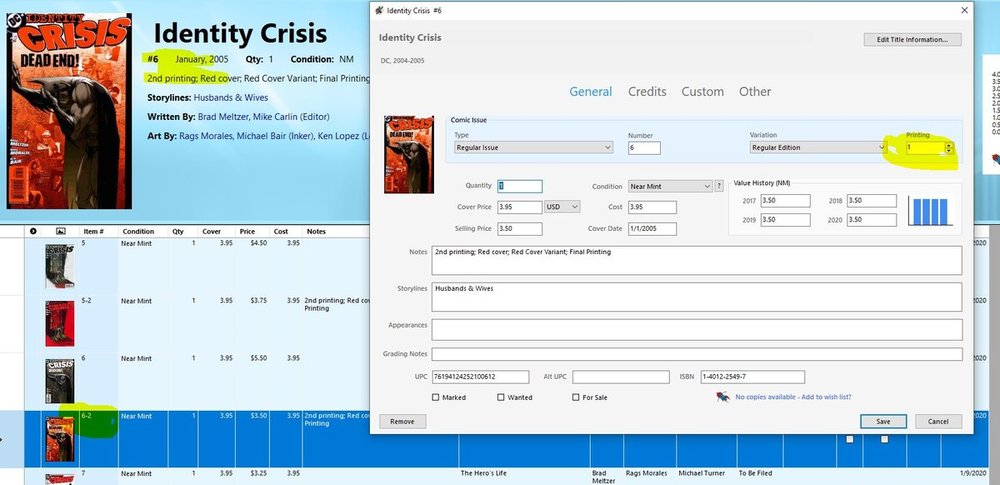
Task: Click the Remove button
Action: [402, 421]
